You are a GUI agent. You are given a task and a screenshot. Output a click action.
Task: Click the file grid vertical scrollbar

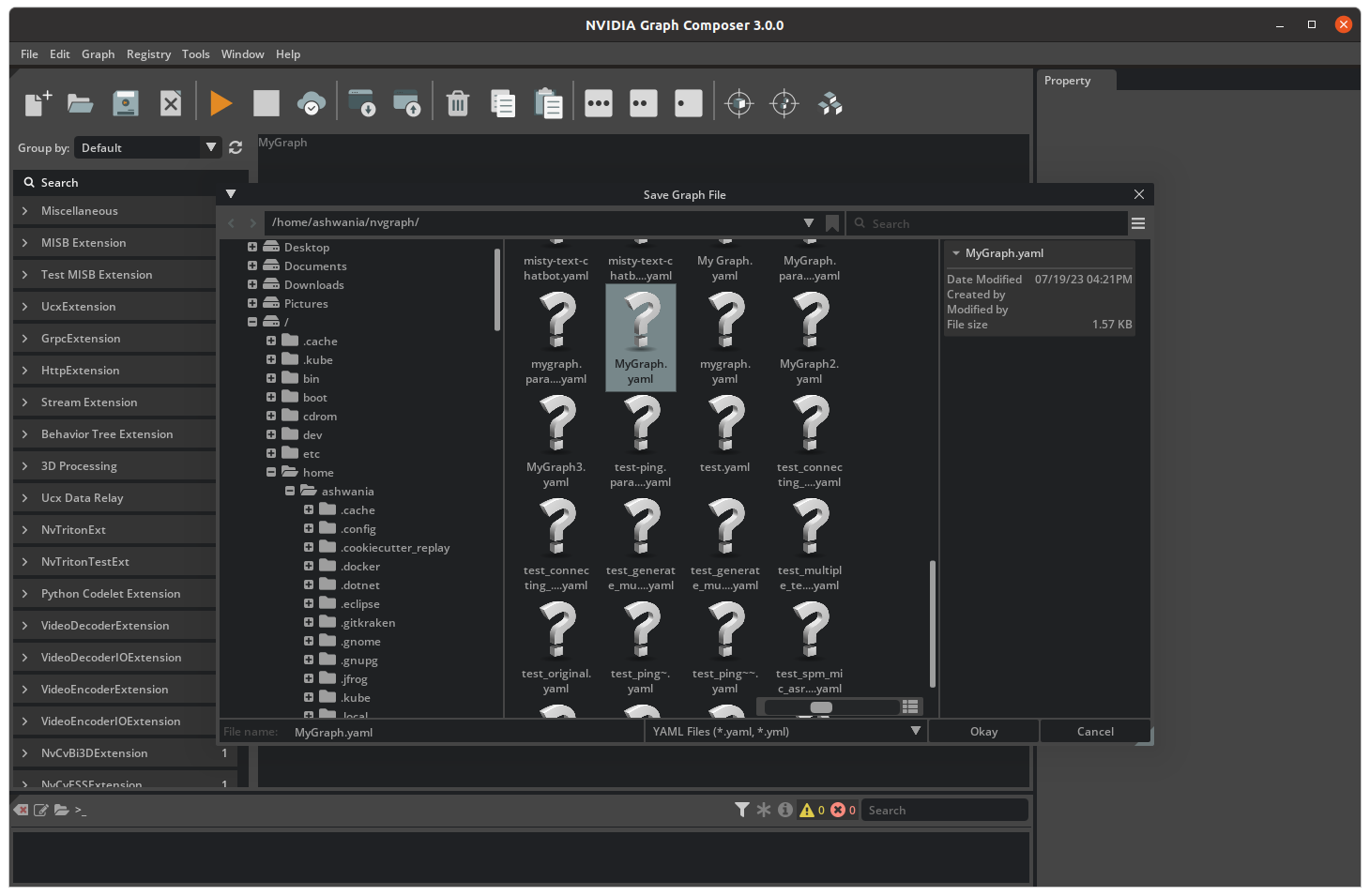coord(932,624)
